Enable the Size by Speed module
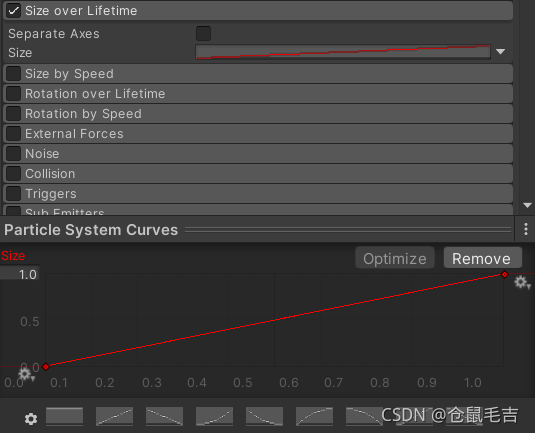Image resolution: width=535 pixels, height=433 pixels. (13, 74)
